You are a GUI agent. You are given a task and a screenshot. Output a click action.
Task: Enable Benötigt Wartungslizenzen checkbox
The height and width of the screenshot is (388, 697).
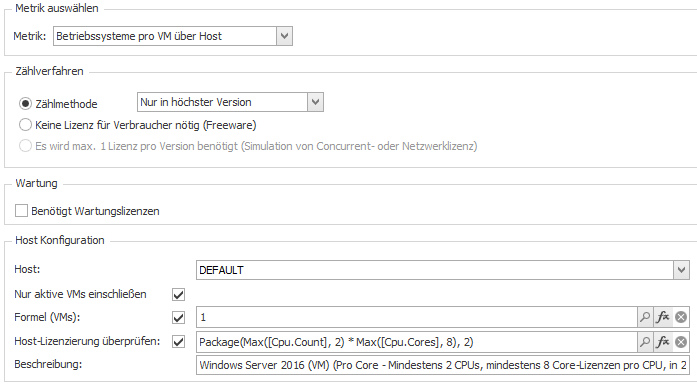pyautogui.click(x=21, y=211)
